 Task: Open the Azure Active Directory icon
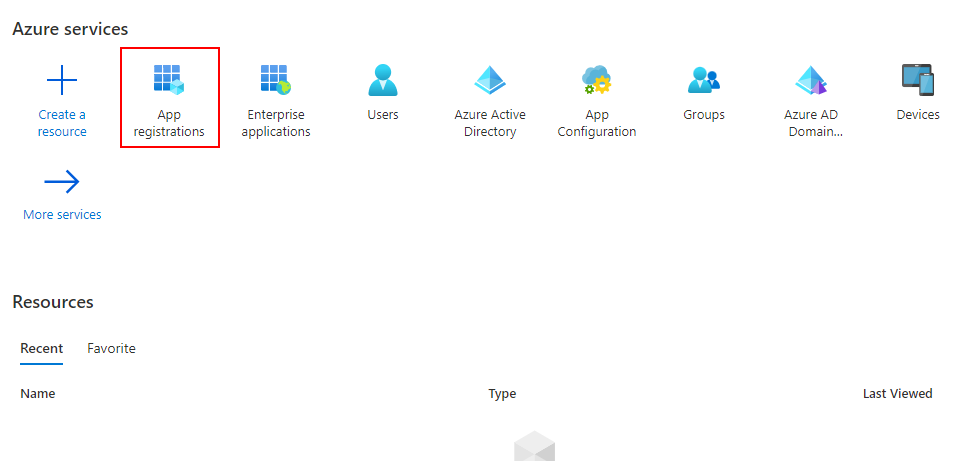pyautogui.click(x=490, y=80)
